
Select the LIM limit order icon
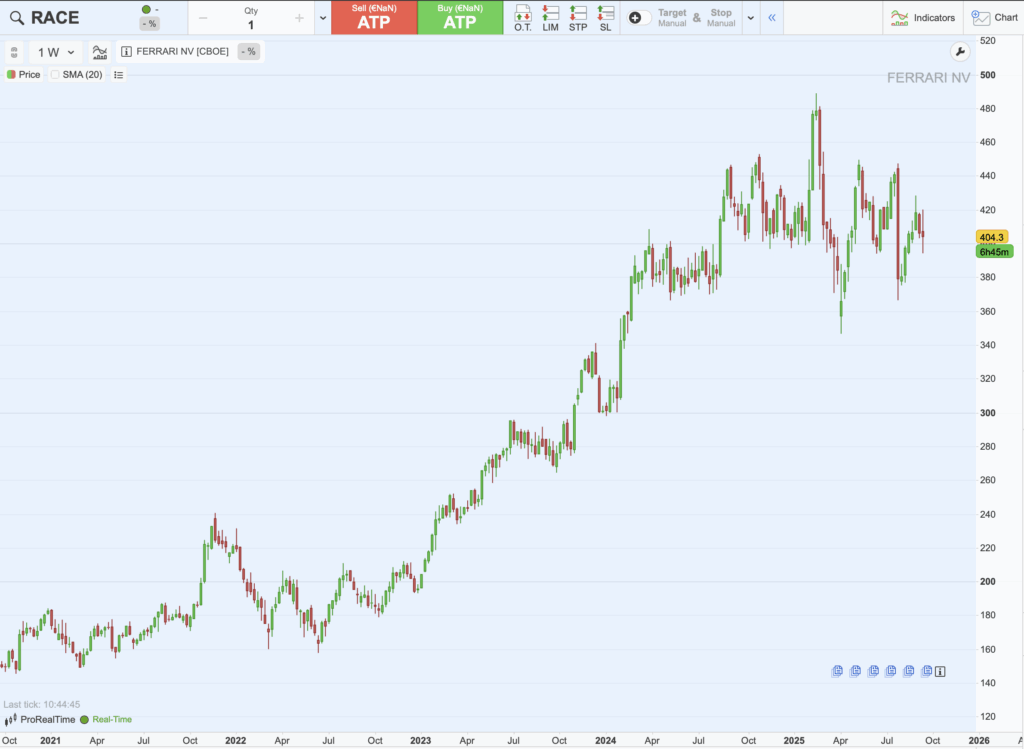(x=550, y=17)
